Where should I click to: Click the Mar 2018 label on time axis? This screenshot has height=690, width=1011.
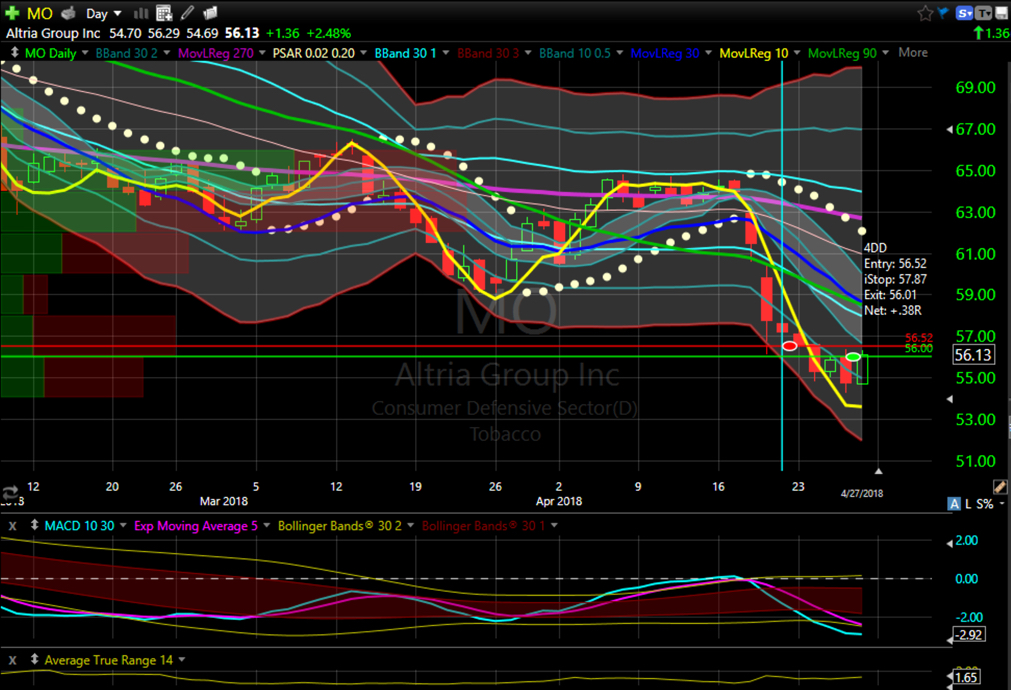tap(224, 501)
